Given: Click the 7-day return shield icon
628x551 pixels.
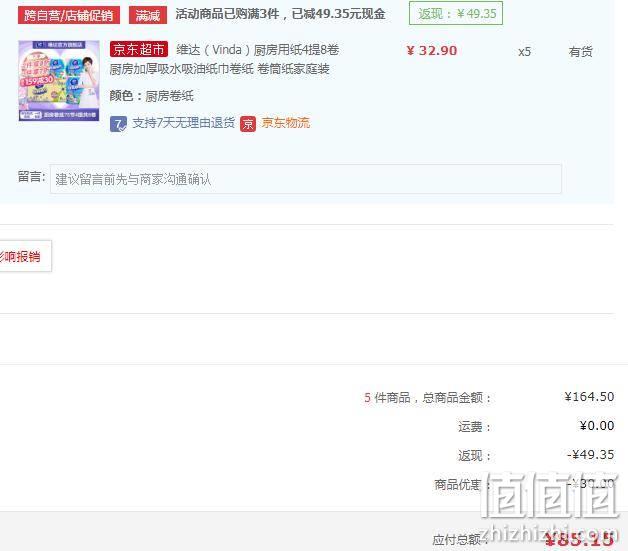Looking at the screenshot, I should pos(118,124).
